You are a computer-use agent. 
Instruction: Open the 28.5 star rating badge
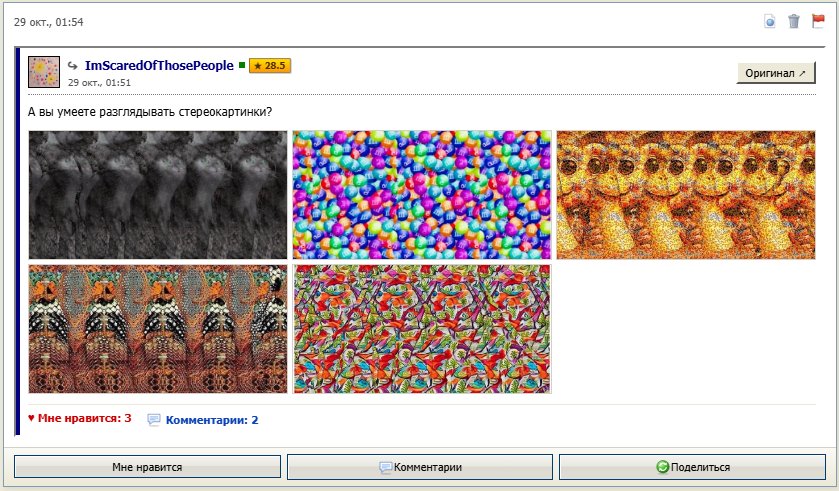270,66
